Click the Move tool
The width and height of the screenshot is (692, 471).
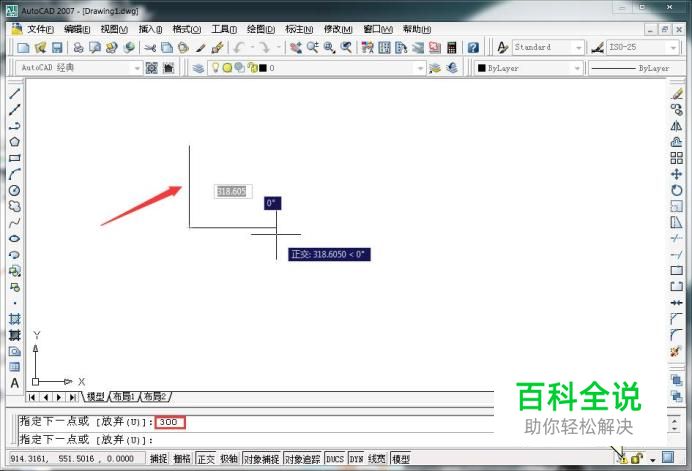tap(677, 174)
